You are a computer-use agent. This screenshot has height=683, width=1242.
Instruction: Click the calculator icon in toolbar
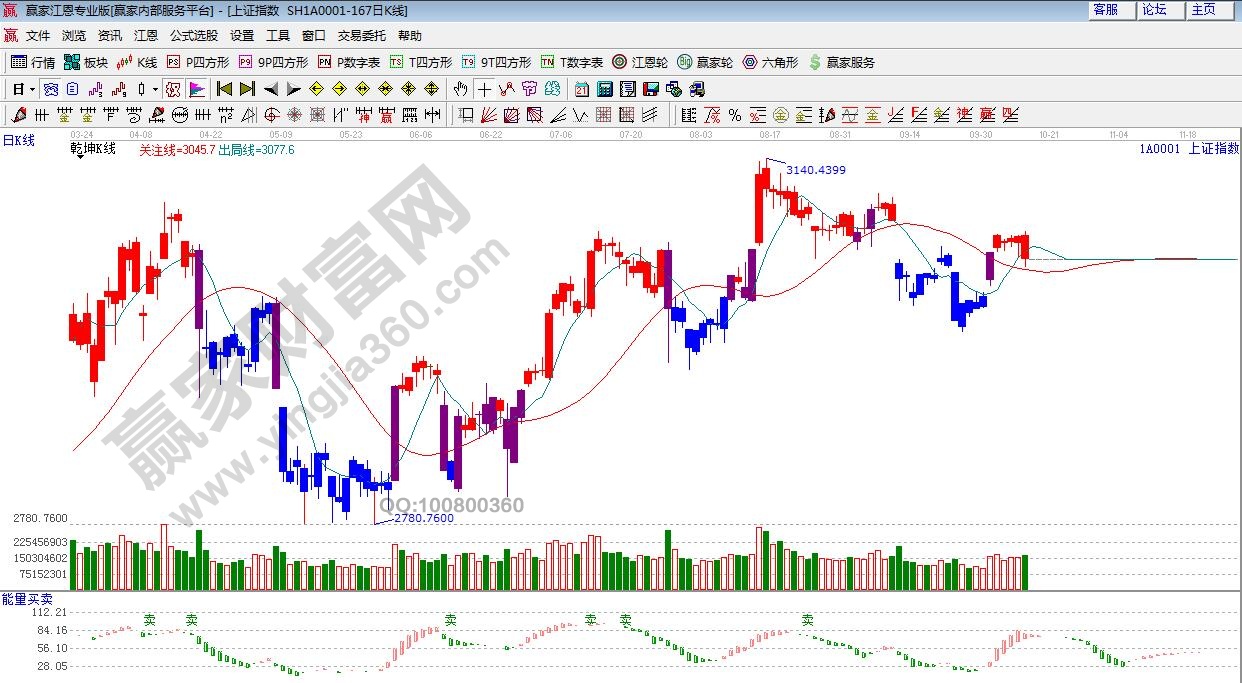tap(604, 89)
